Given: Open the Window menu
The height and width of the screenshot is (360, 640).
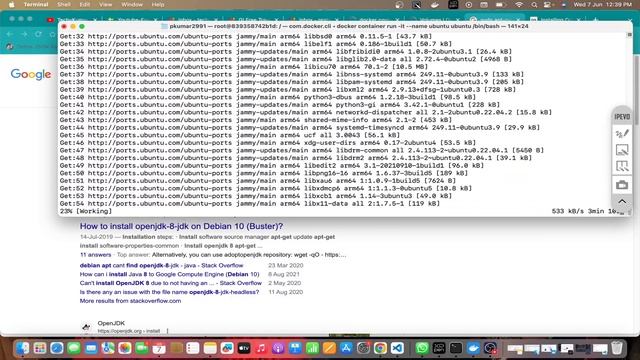Looking at the screenshot, I should [132, 4].
